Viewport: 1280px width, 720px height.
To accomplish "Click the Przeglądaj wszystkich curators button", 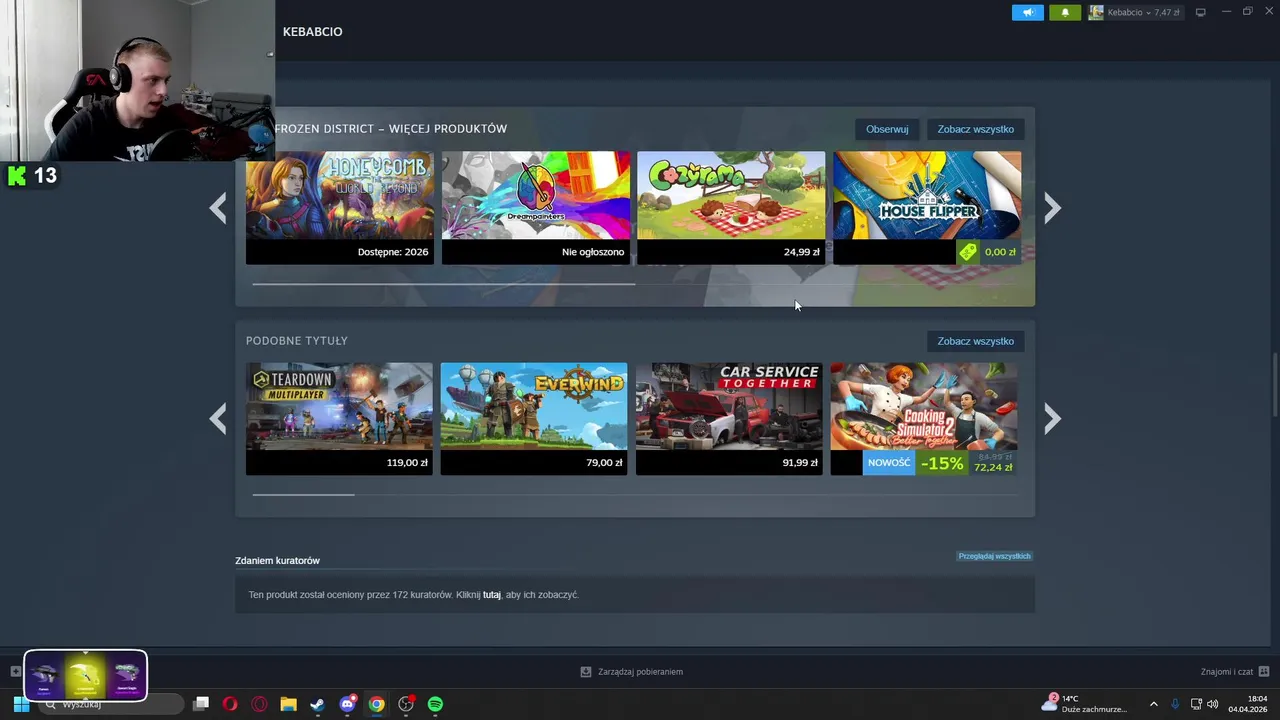I will coord(994,556).
